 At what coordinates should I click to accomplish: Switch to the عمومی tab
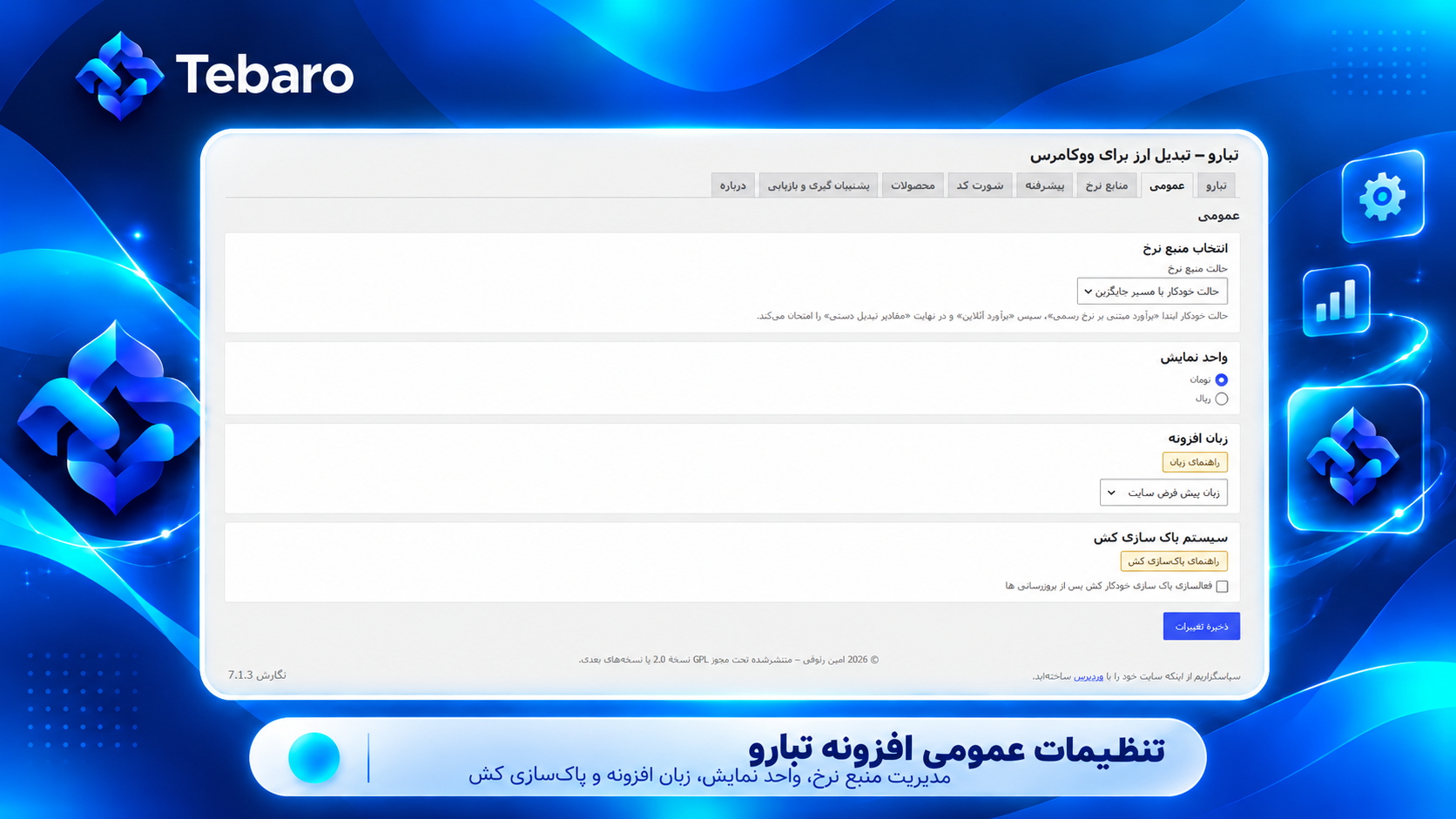(x=1167, y=185)
